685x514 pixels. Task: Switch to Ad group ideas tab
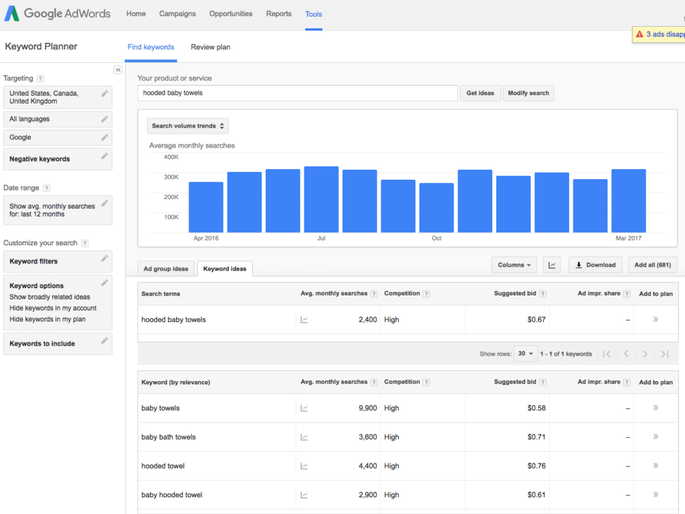(x=166, y=269)
